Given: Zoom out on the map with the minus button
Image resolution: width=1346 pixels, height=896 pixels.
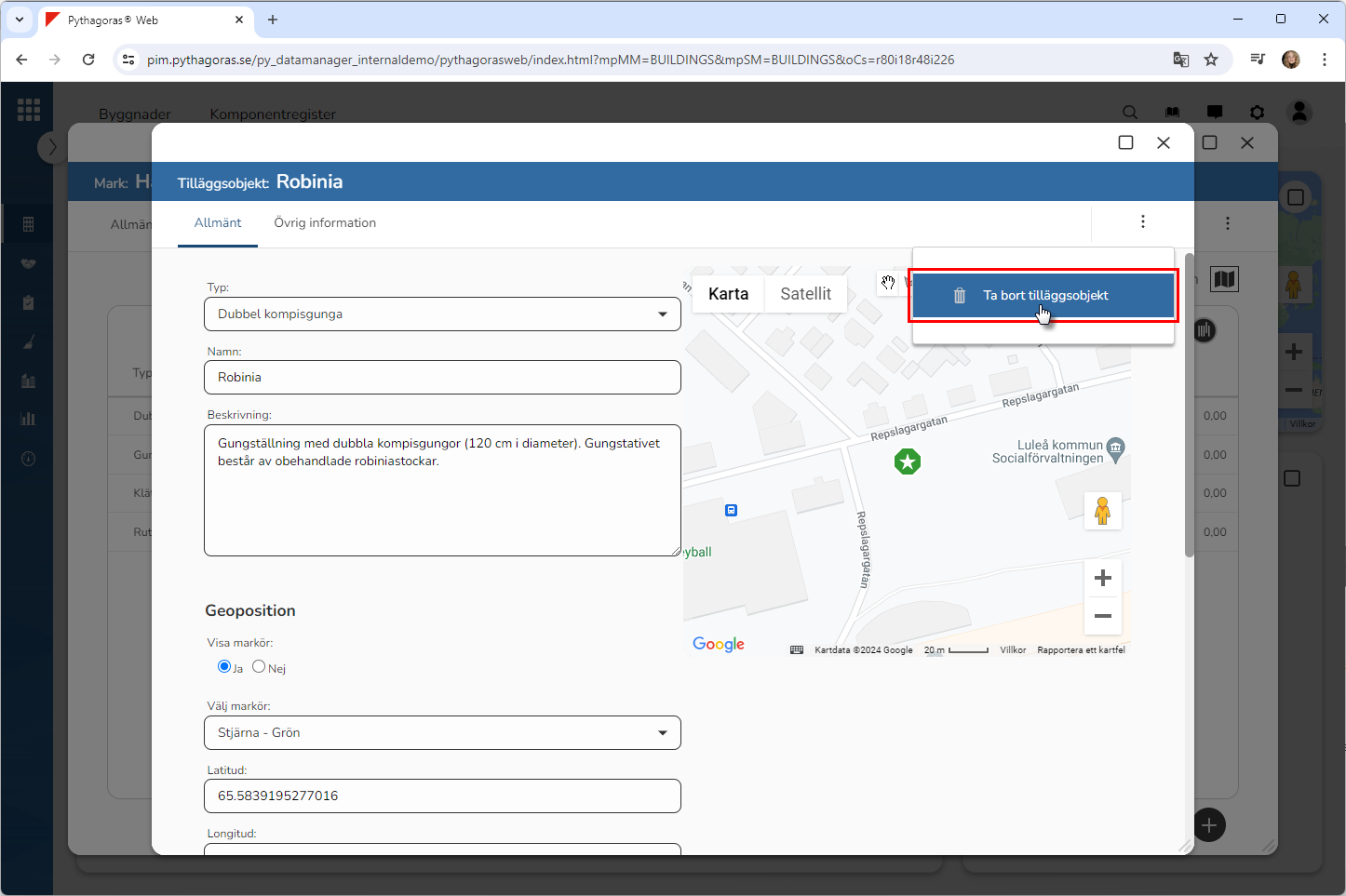Looking at the screenshot, I should point(1102,616).
